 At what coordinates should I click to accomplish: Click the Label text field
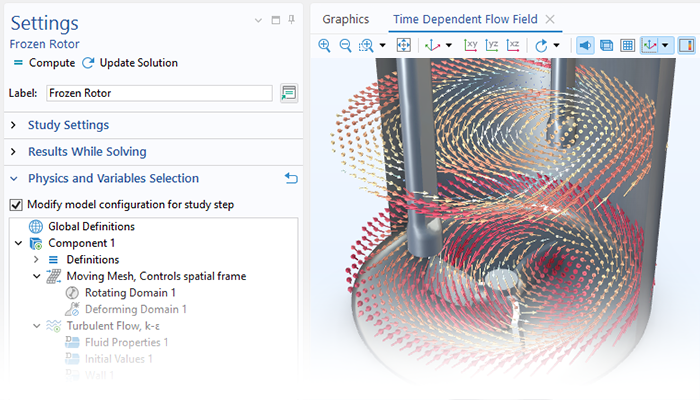pyautogui.click(x=159, y=93)
